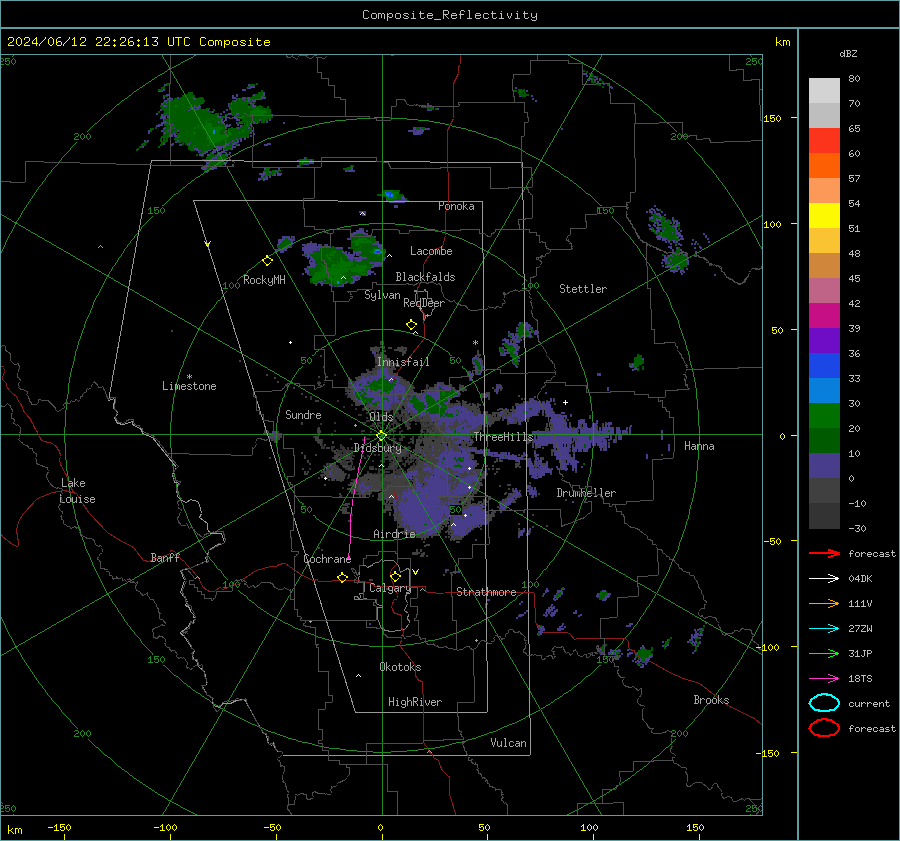Click the Hanna town label
Viewport: 900px width, 841px height.
699,446
